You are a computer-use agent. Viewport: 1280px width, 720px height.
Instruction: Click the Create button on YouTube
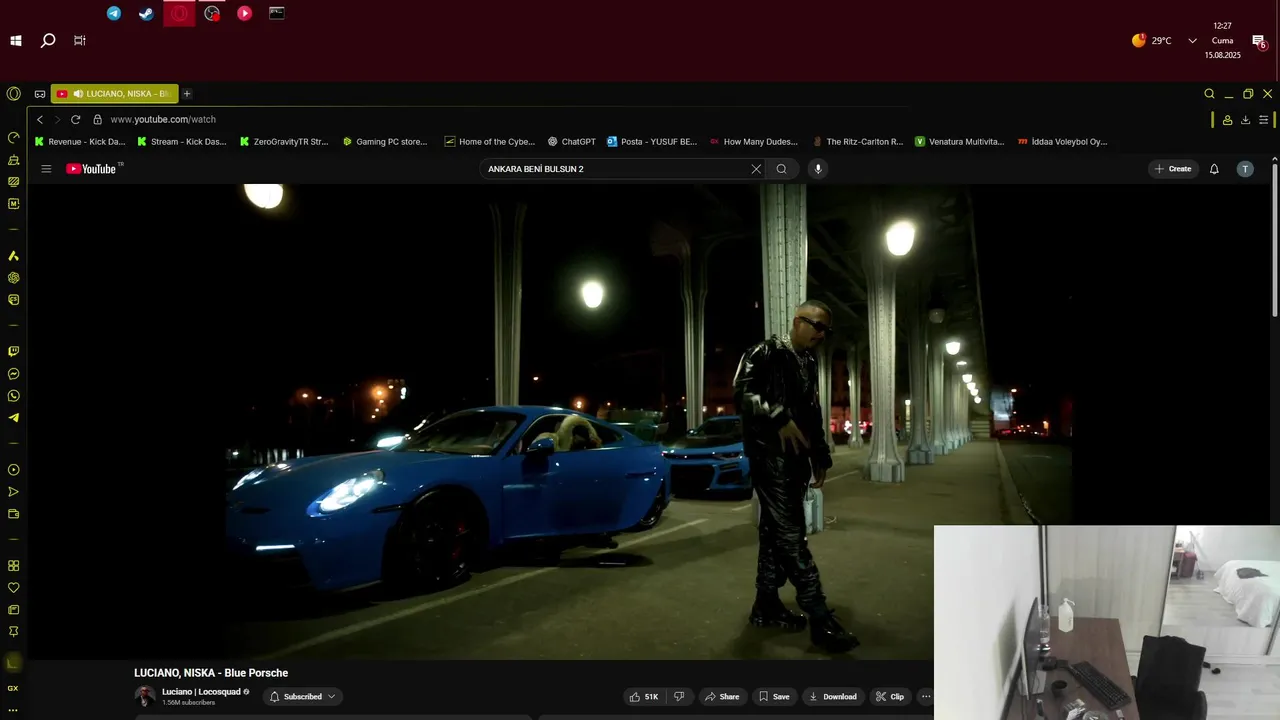coord(1173,169)
